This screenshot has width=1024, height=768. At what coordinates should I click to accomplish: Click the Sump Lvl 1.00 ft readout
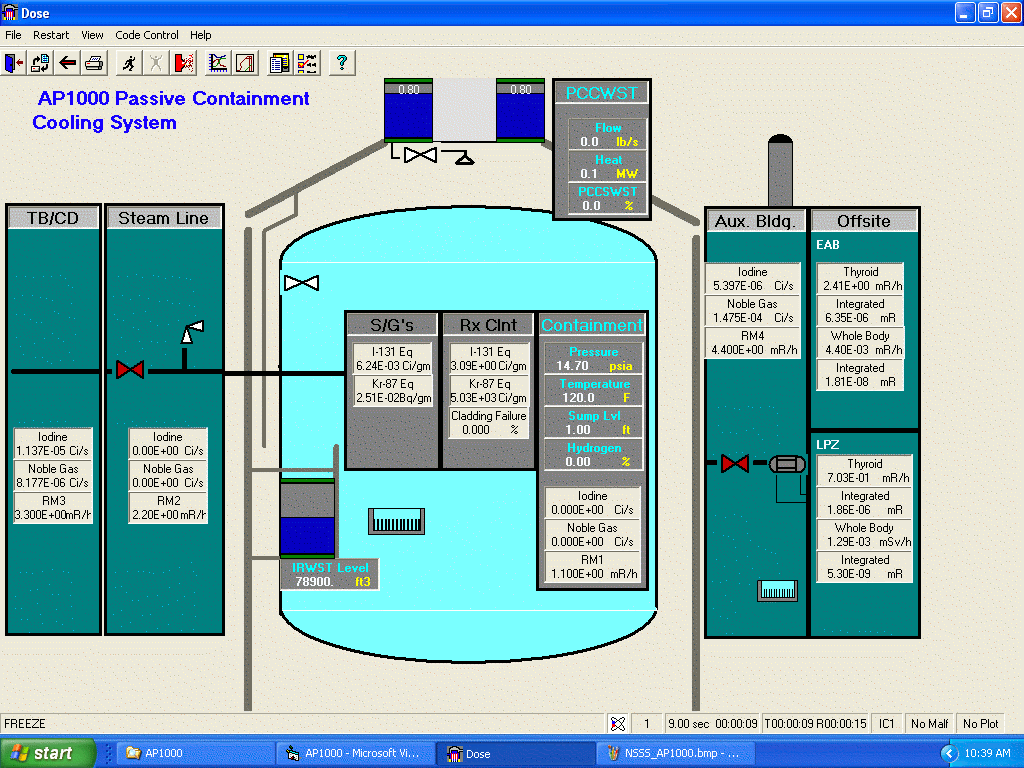(594, 423)
